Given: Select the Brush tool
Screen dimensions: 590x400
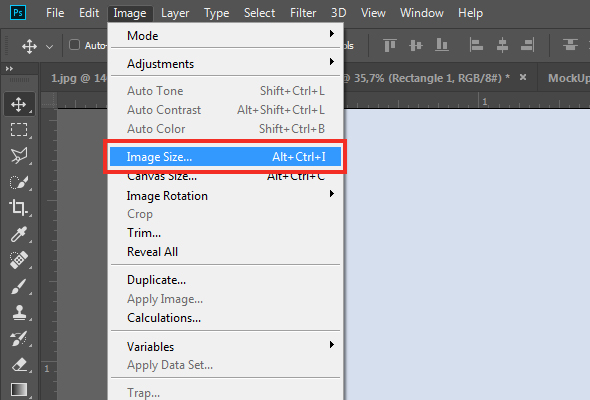Looking at the screenshot, I should point(19,287).
